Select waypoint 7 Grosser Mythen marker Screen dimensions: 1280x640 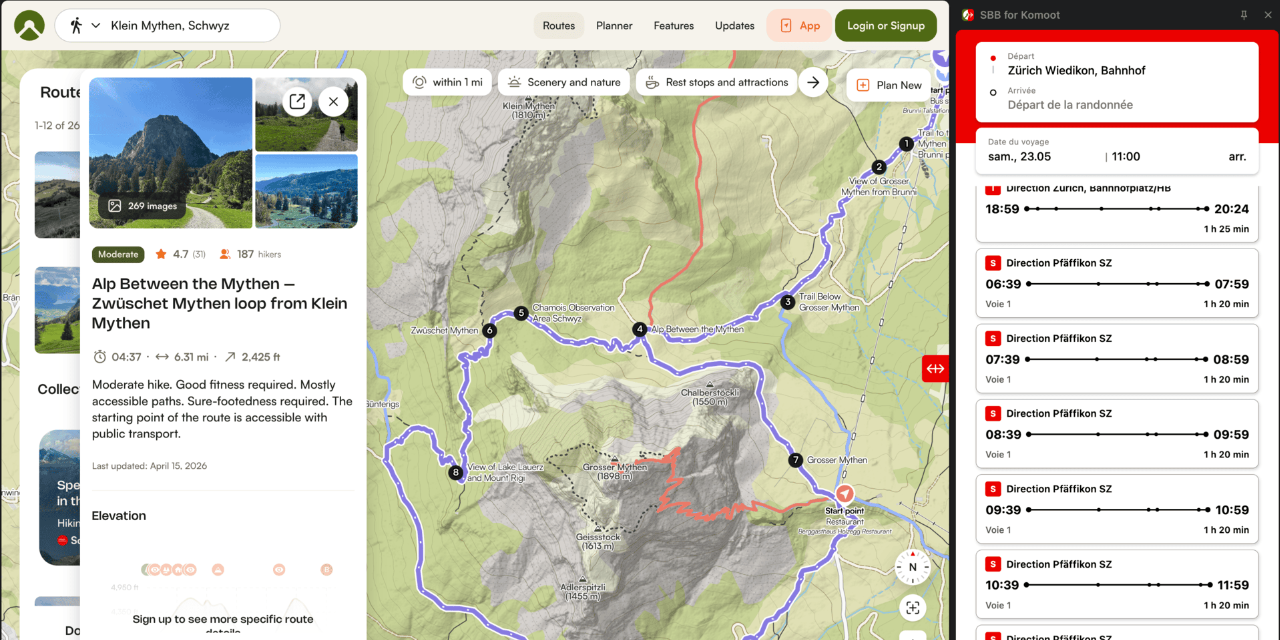click(x=795, y=460)
